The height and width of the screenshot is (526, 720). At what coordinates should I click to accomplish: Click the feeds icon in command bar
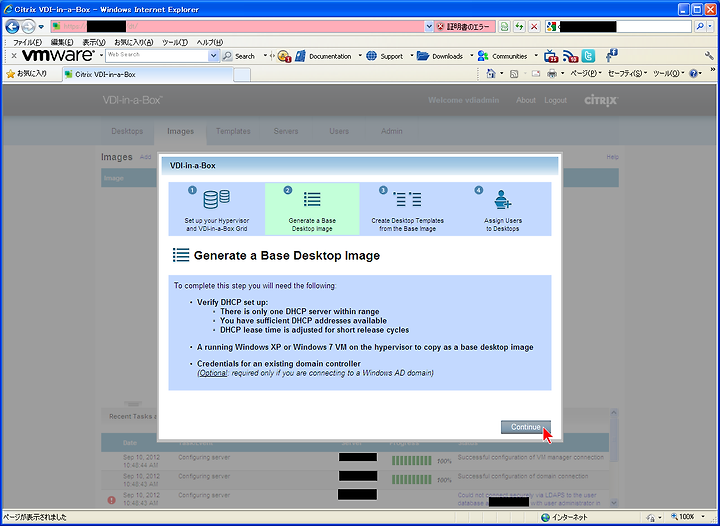click(x=514, y=73)
